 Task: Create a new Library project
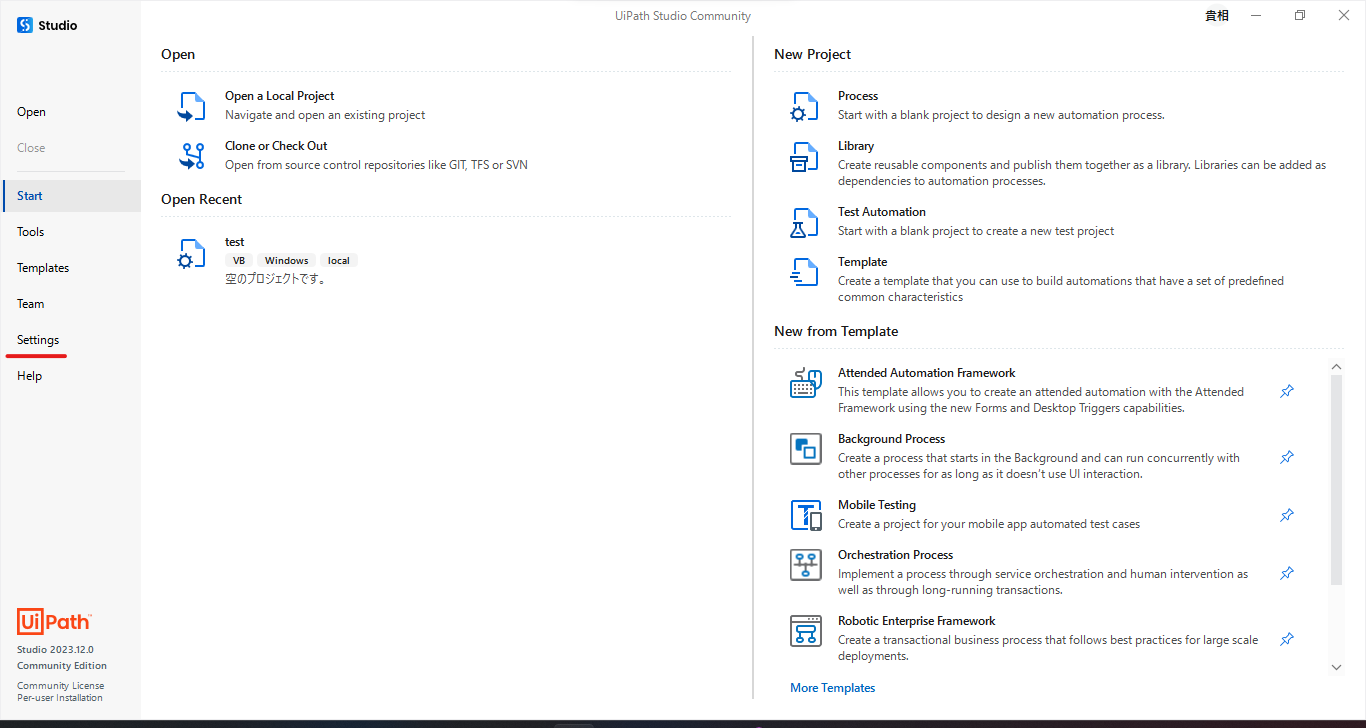(856, 146)
